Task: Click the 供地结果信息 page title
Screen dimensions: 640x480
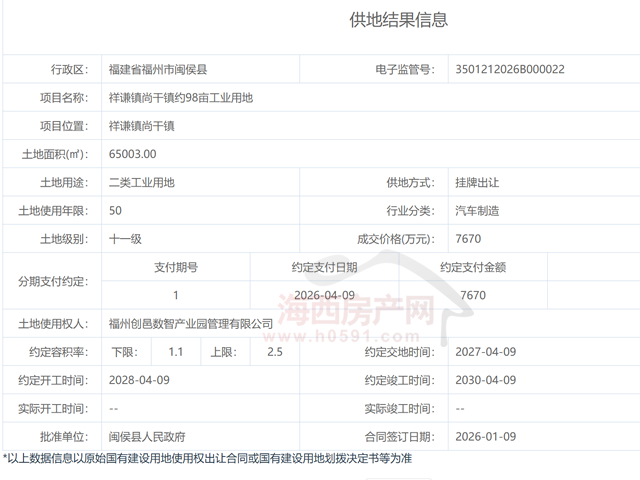Action: coord(398,20)
